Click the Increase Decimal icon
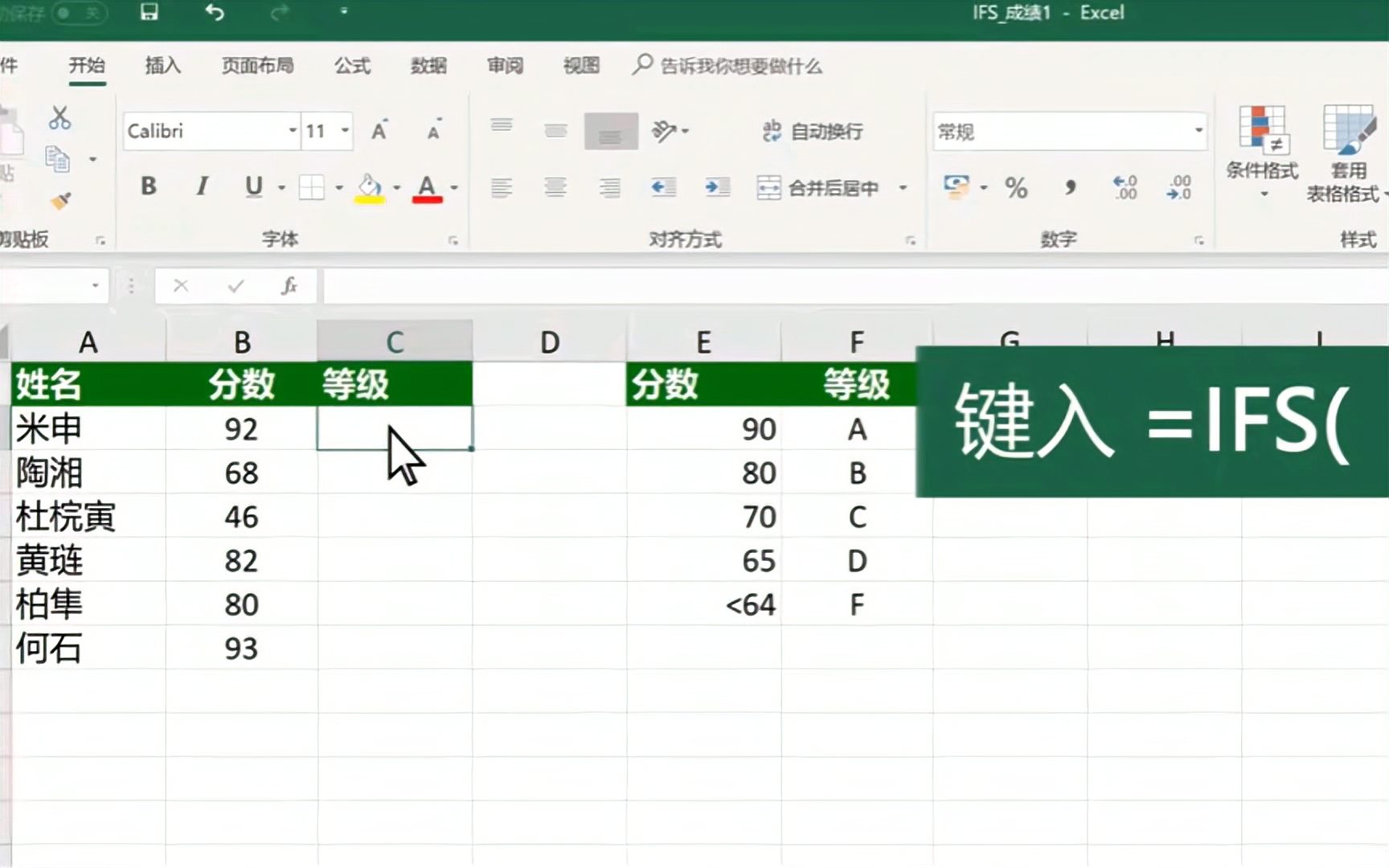This screenshot has width=1389, height=868. (1125, 188)
